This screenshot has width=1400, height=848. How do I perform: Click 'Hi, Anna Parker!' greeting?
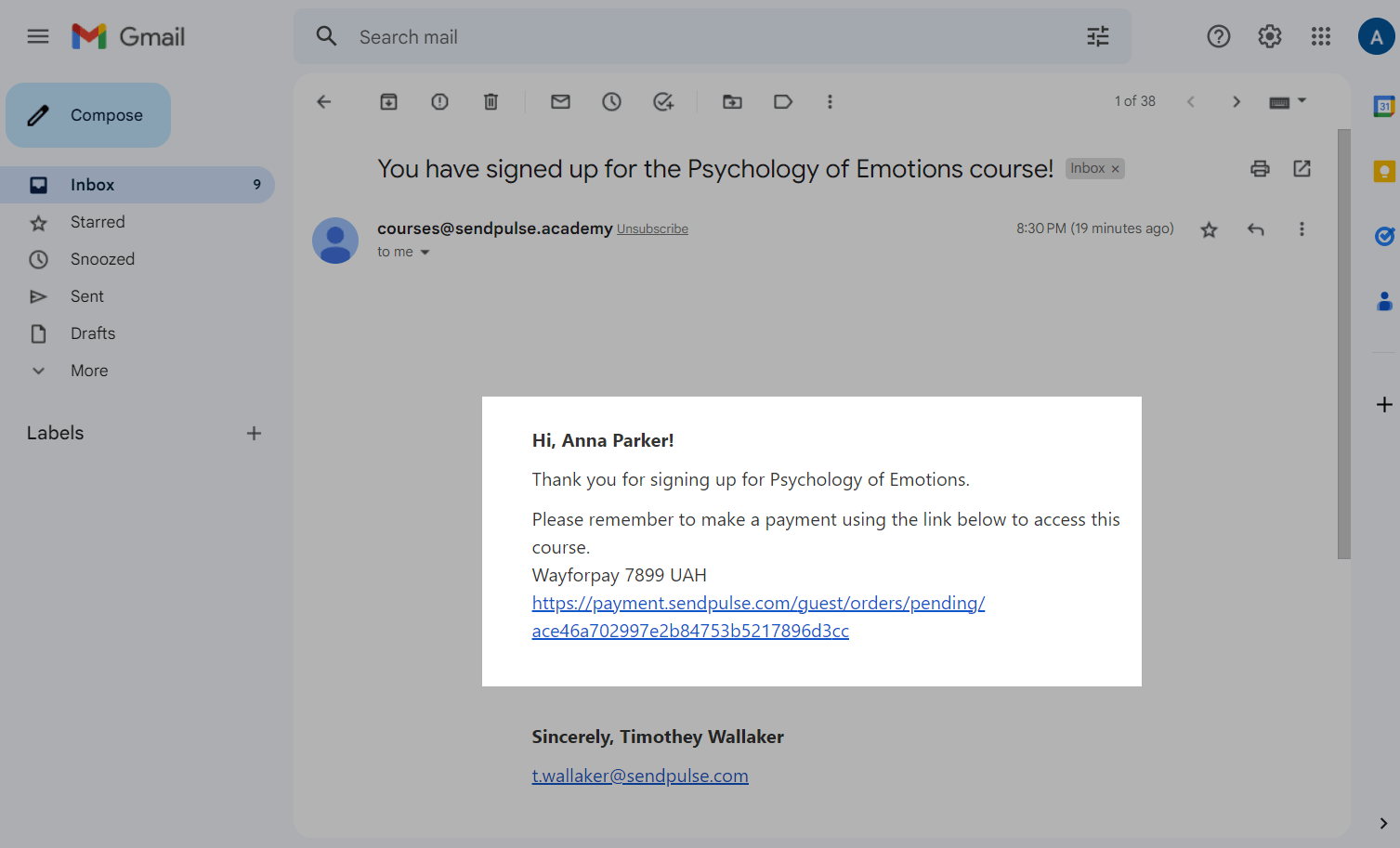click(603, 440)
